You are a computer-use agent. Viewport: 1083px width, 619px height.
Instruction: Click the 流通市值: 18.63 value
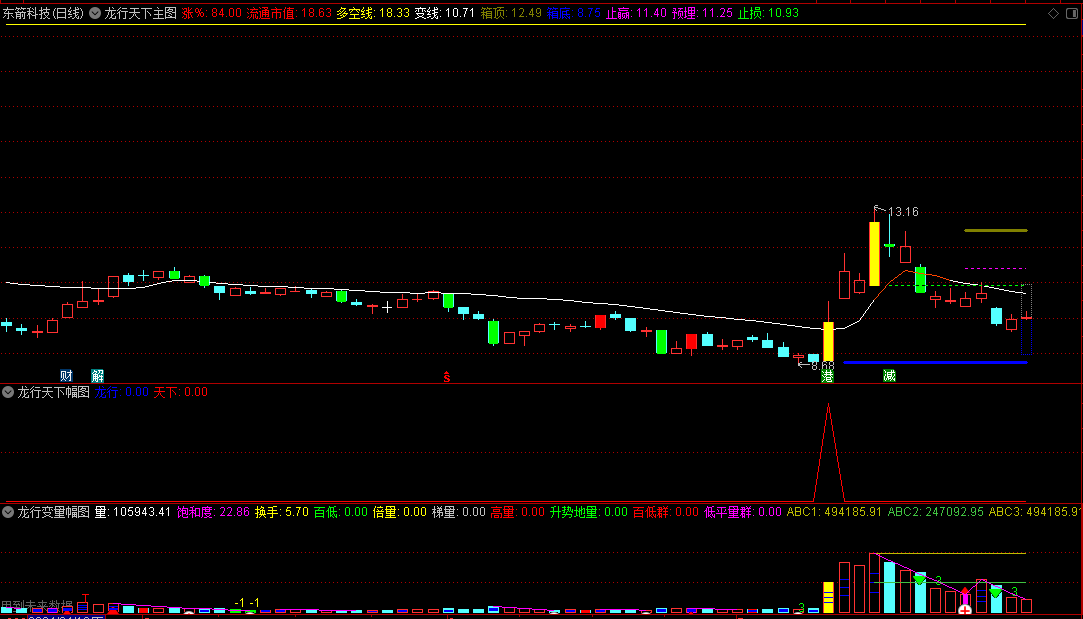point(289,13)
